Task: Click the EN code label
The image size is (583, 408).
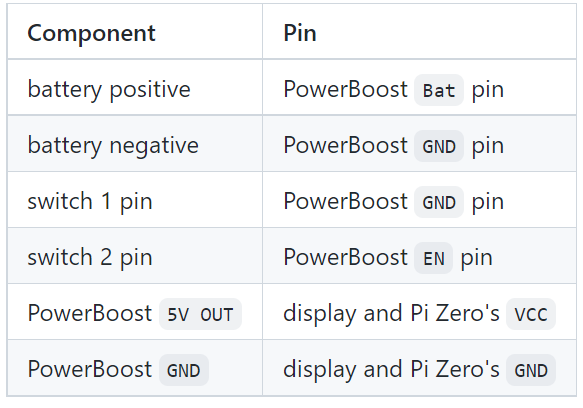Action: tap(433, 258)
